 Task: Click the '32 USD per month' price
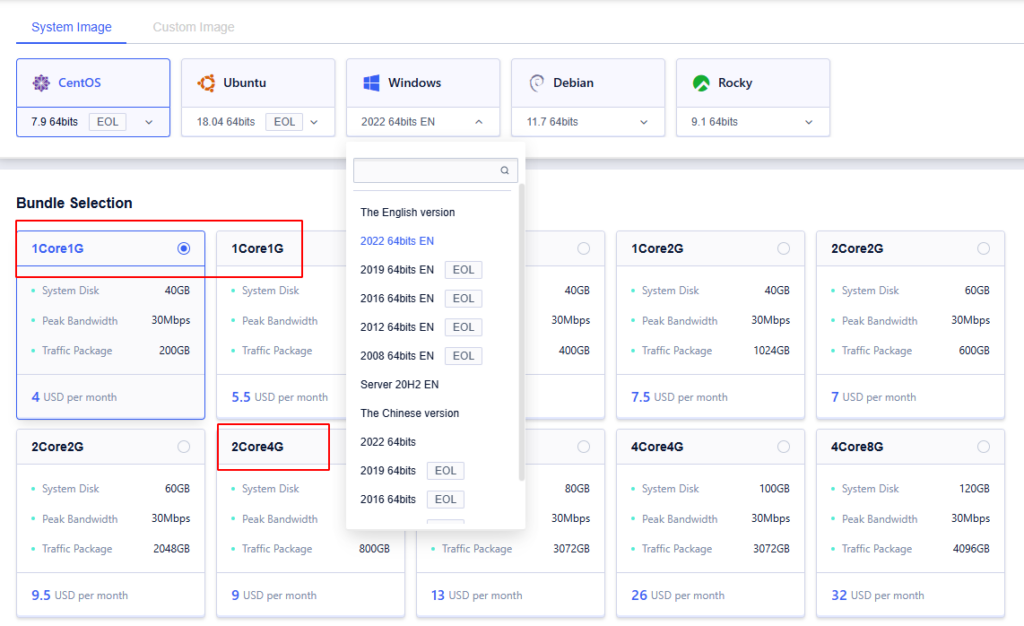point(878,595)
